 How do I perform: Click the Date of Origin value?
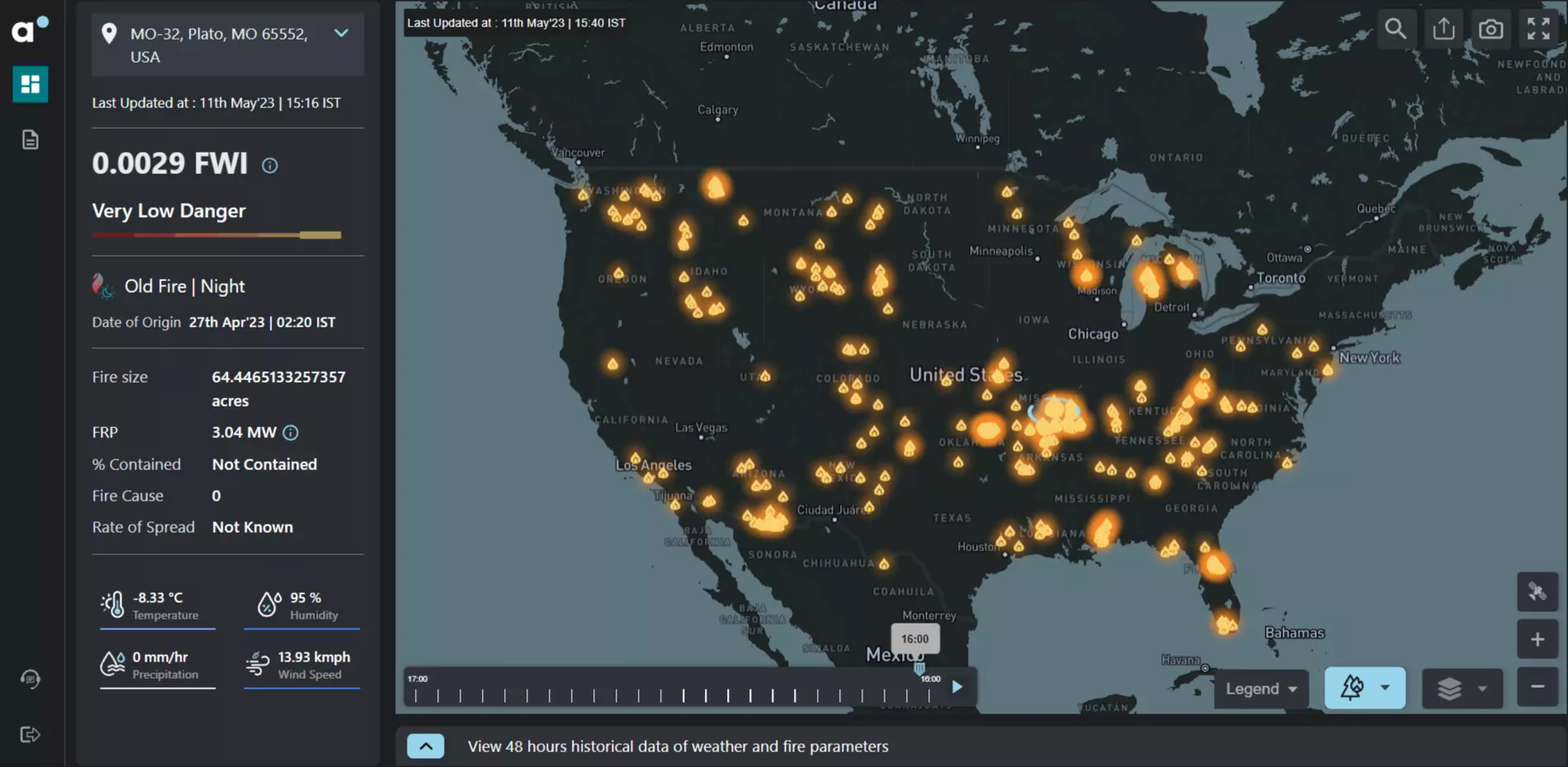(262, 322)
